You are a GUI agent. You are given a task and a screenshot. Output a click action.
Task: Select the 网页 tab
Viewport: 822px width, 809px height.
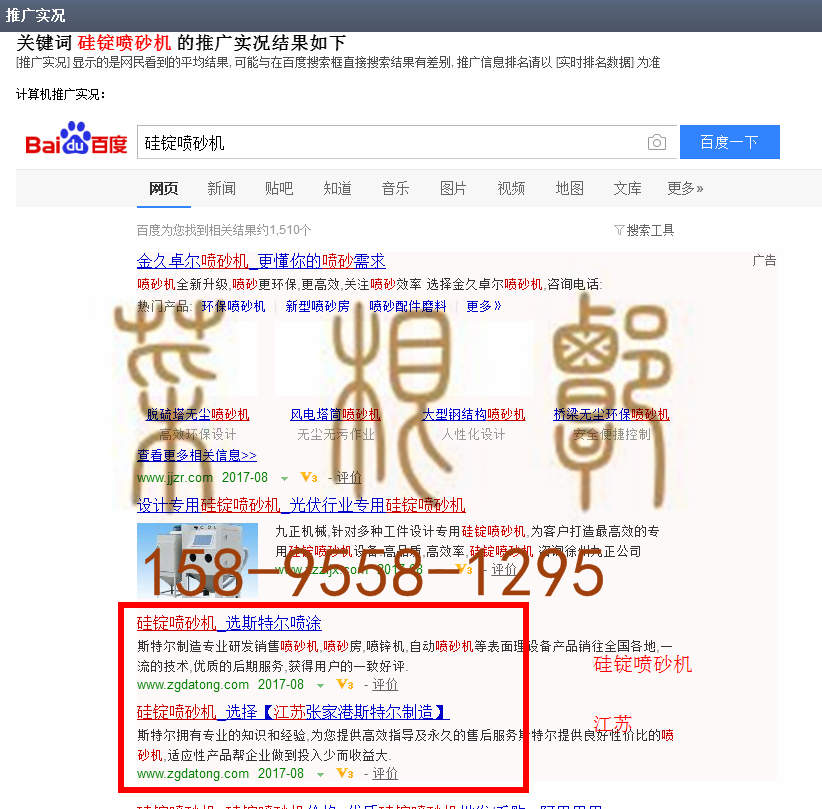coord(164,188)
